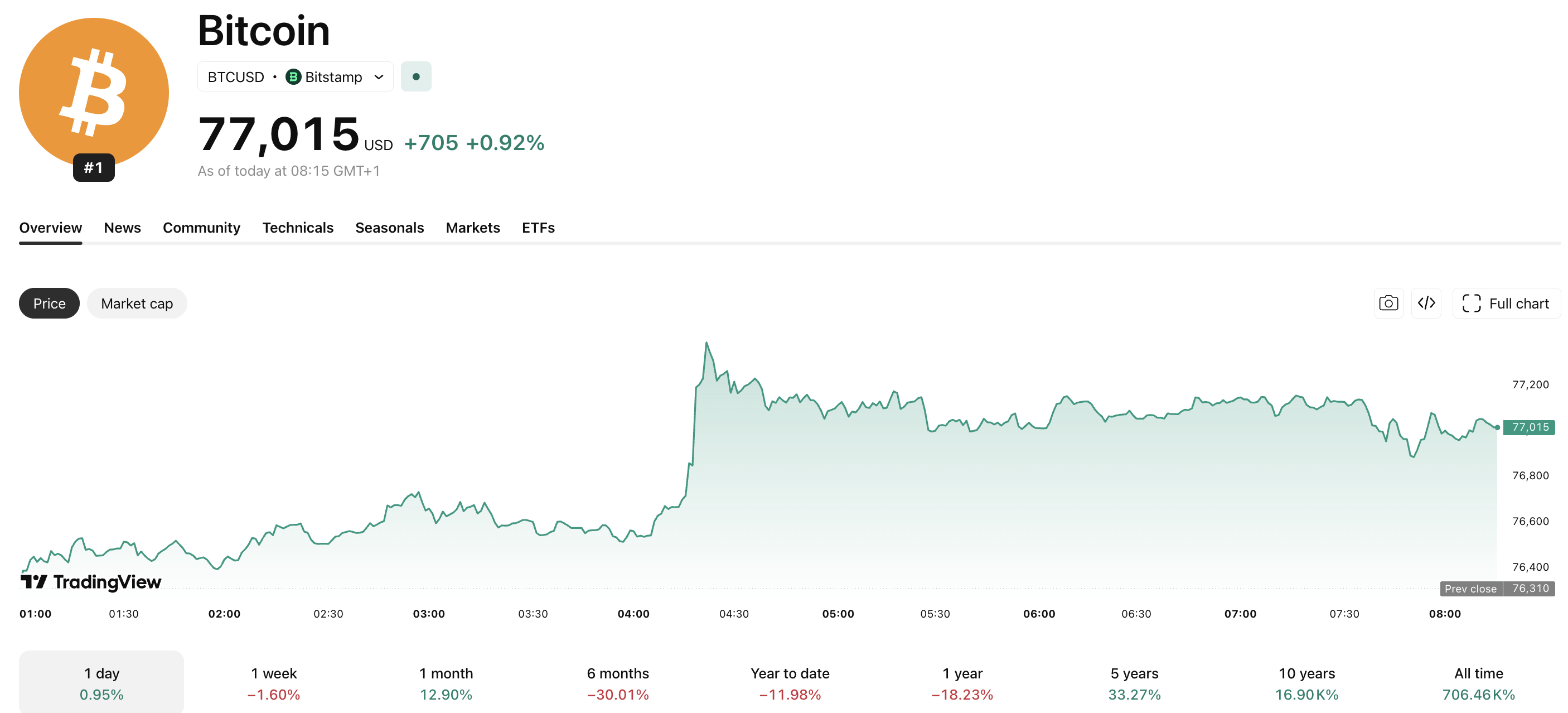The height and width of the screenshot is (713, 1568).
Task: Select the Year to date range
Action: 790,683
